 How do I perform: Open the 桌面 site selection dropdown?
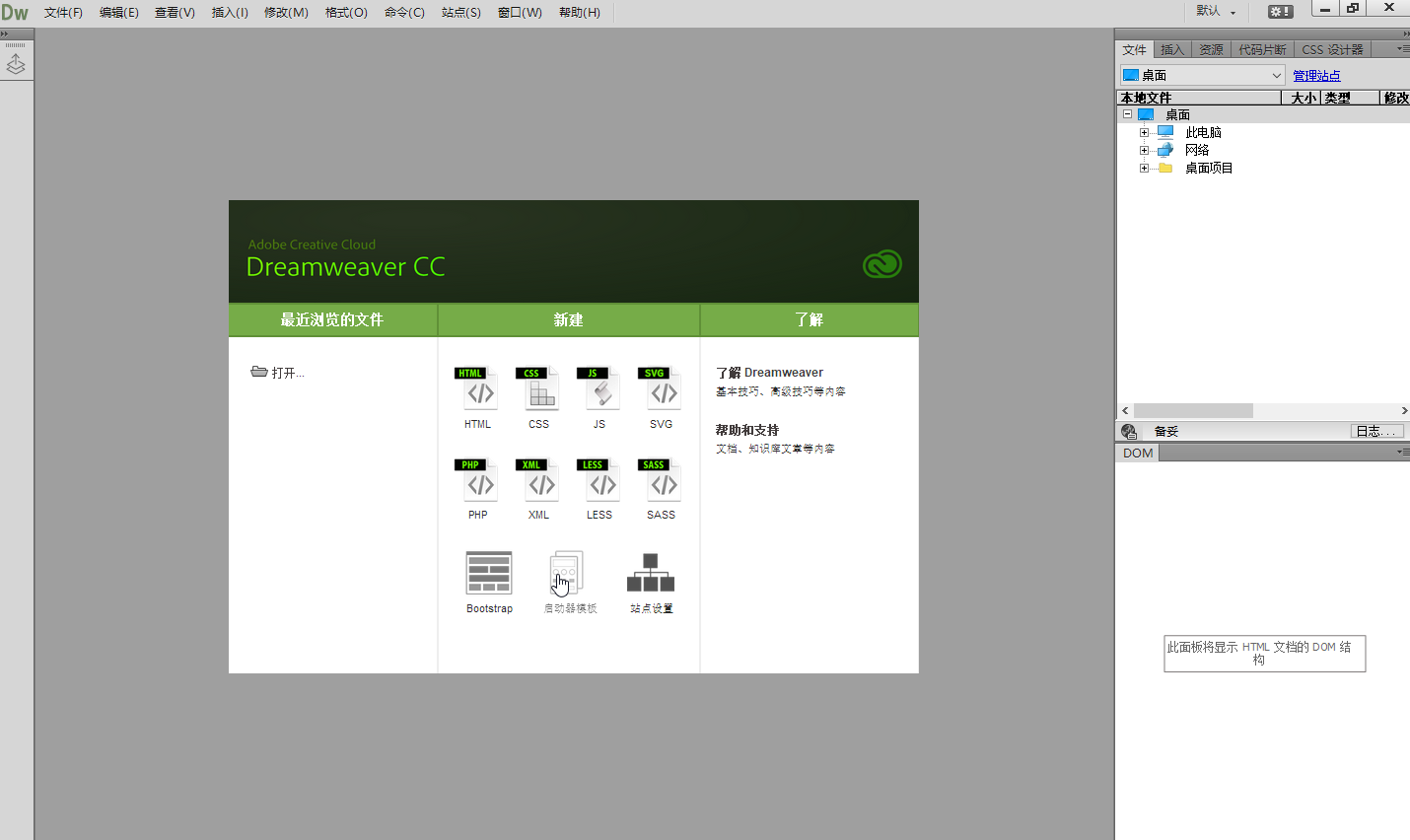[x=1277, y=74]
